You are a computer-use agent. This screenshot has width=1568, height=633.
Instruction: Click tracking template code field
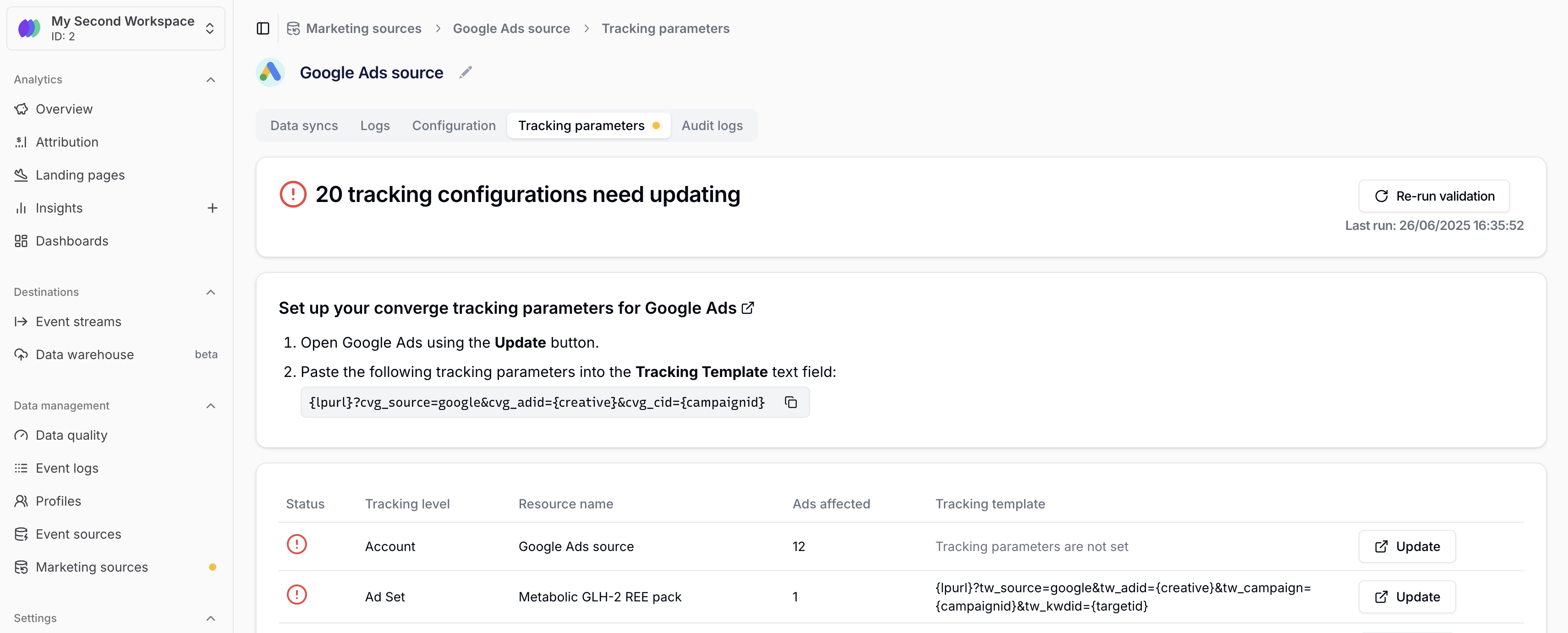coord(554,402)
